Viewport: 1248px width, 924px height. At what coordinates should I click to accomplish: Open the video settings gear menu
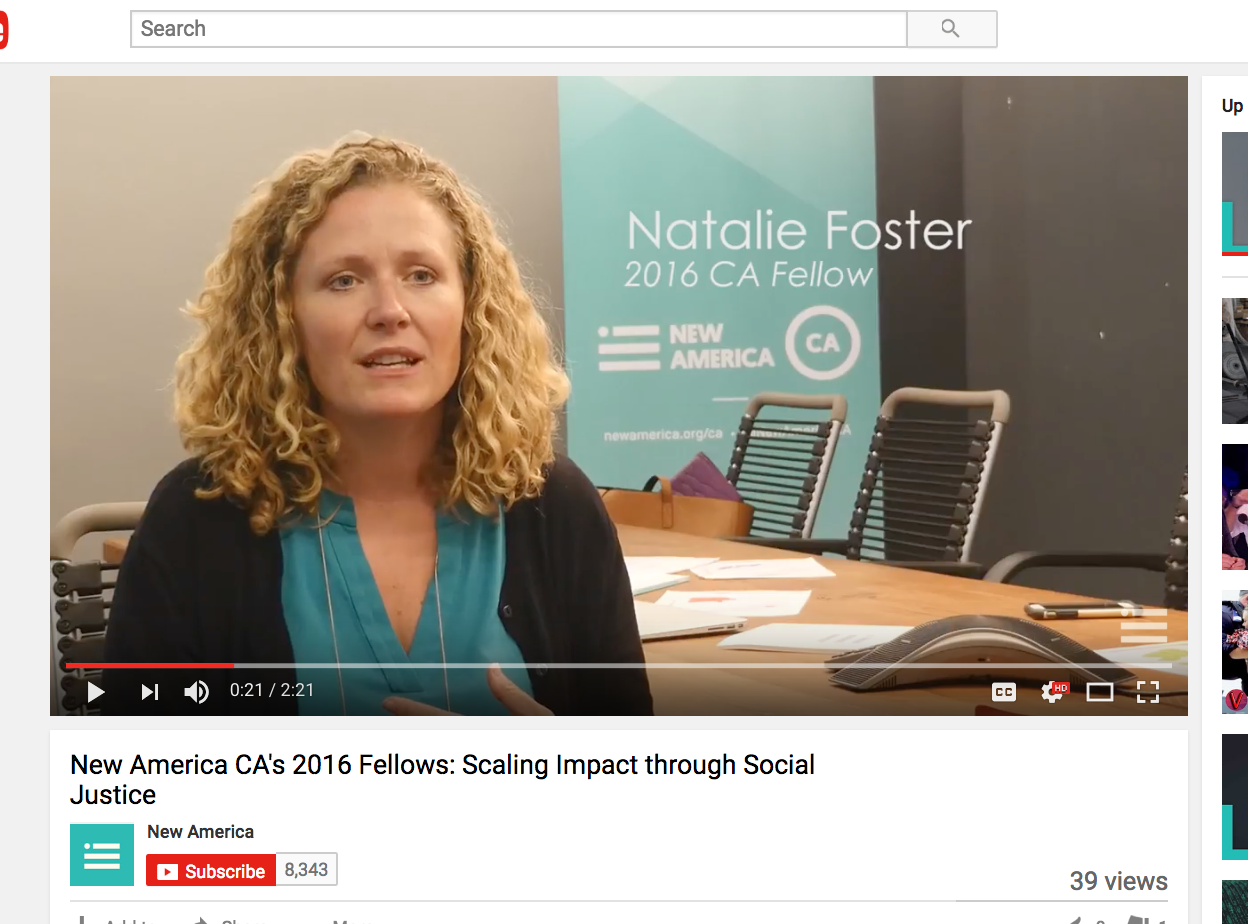1054,691
